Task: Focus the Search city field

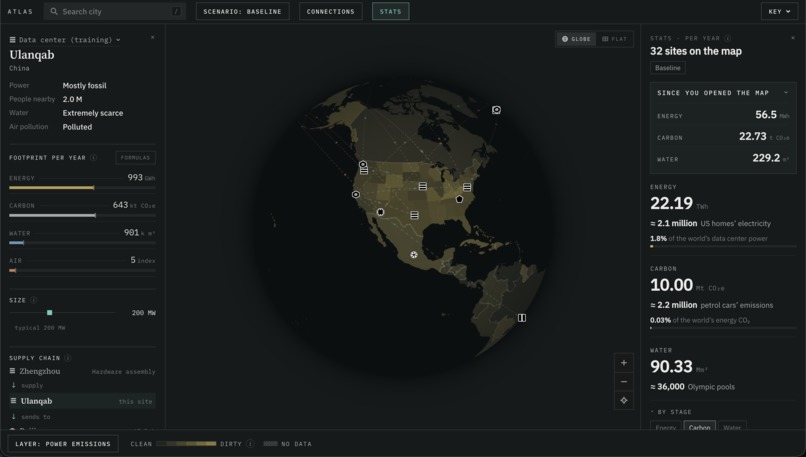Action: click(x=115, y=11)
